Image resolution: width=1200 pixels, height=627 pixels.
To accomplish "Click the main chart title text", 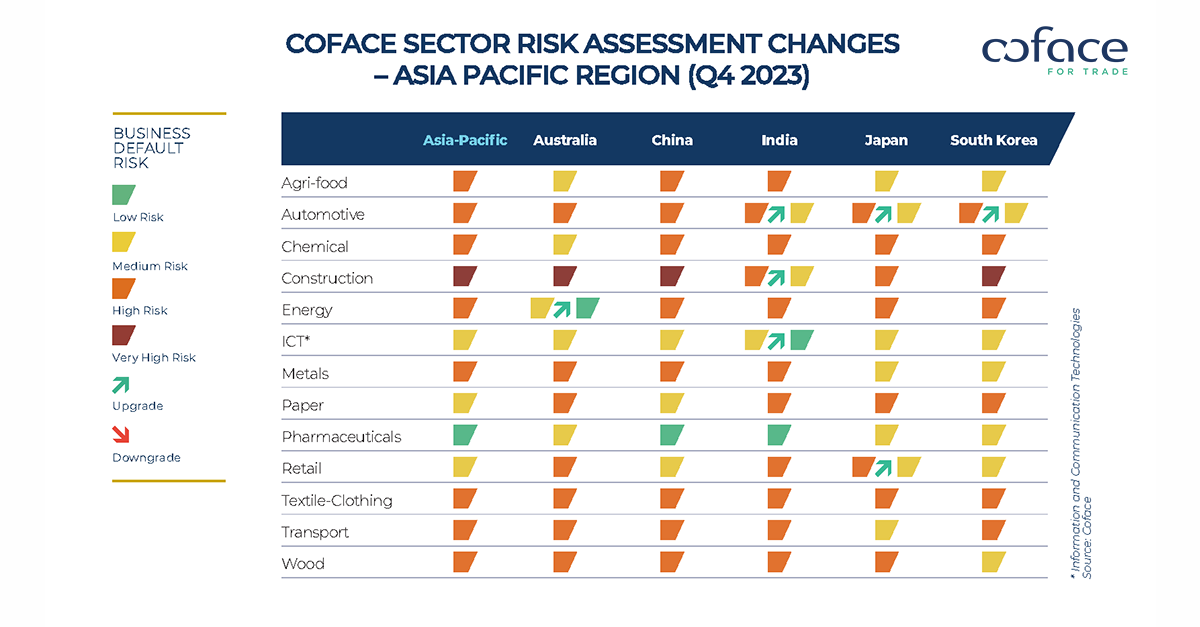I will (x=592, y=59).
